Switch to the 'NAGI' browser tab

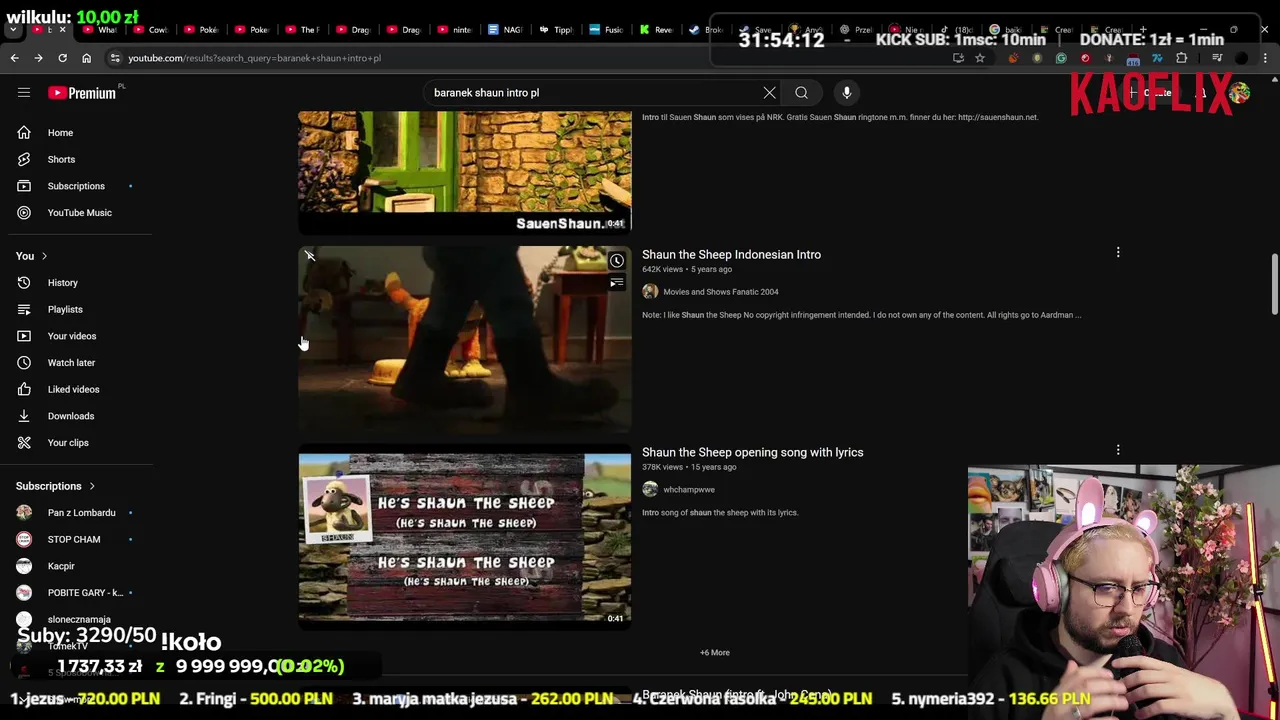[x=504, y=30]
